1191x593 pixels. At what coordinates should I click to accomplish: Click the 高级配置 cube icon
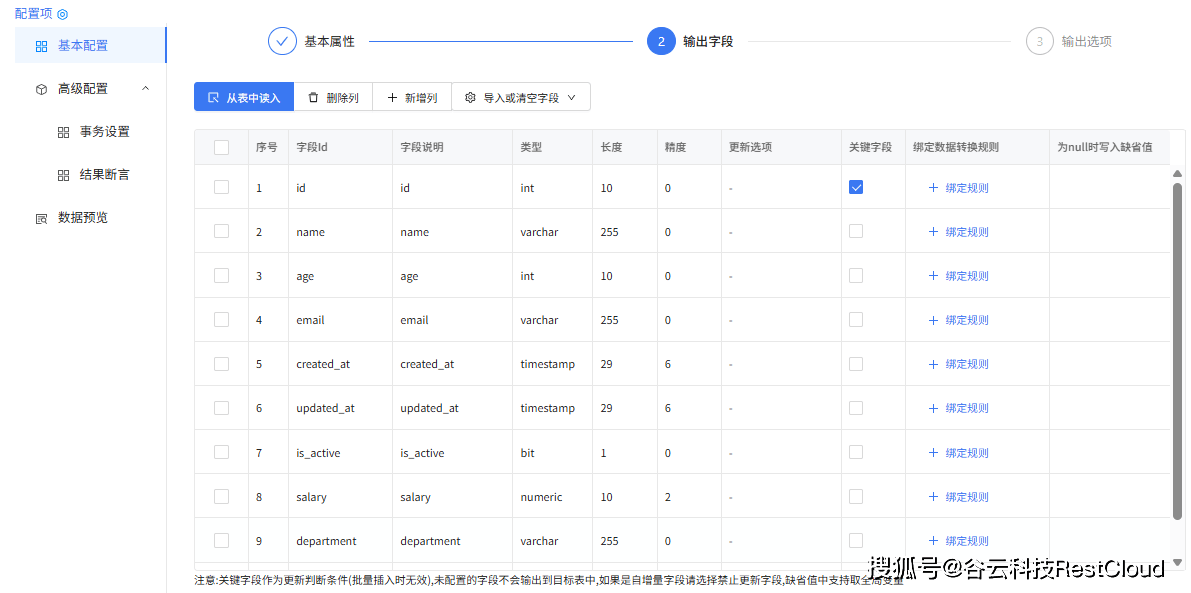click(41, 89)
